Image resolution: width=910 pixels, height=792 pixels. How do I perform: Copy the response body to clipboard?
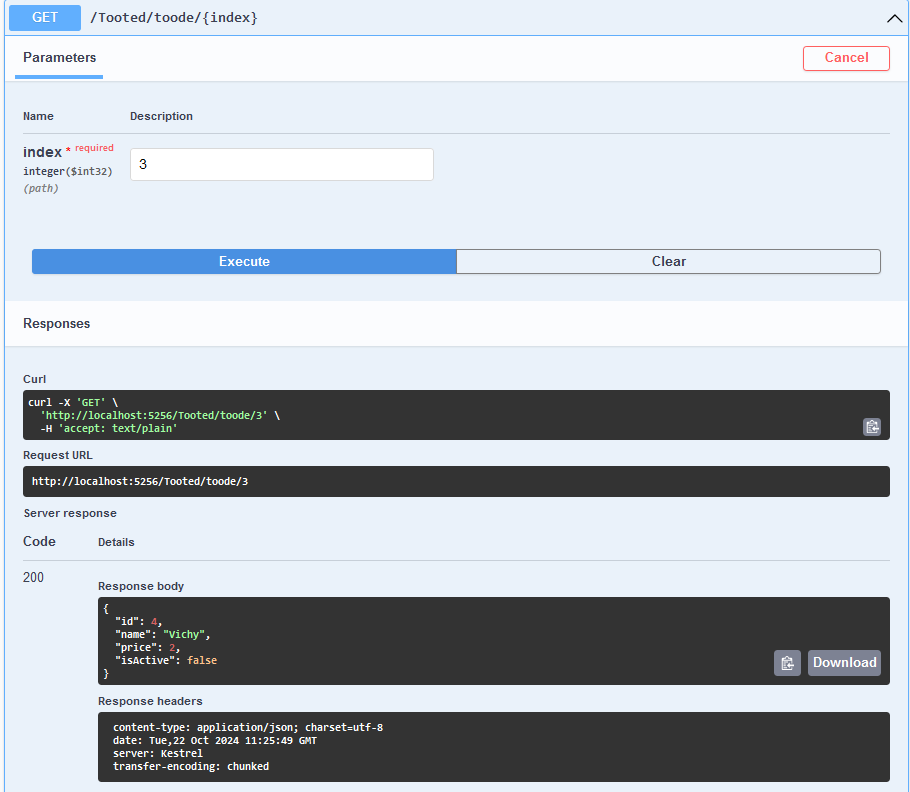(787, 663)
